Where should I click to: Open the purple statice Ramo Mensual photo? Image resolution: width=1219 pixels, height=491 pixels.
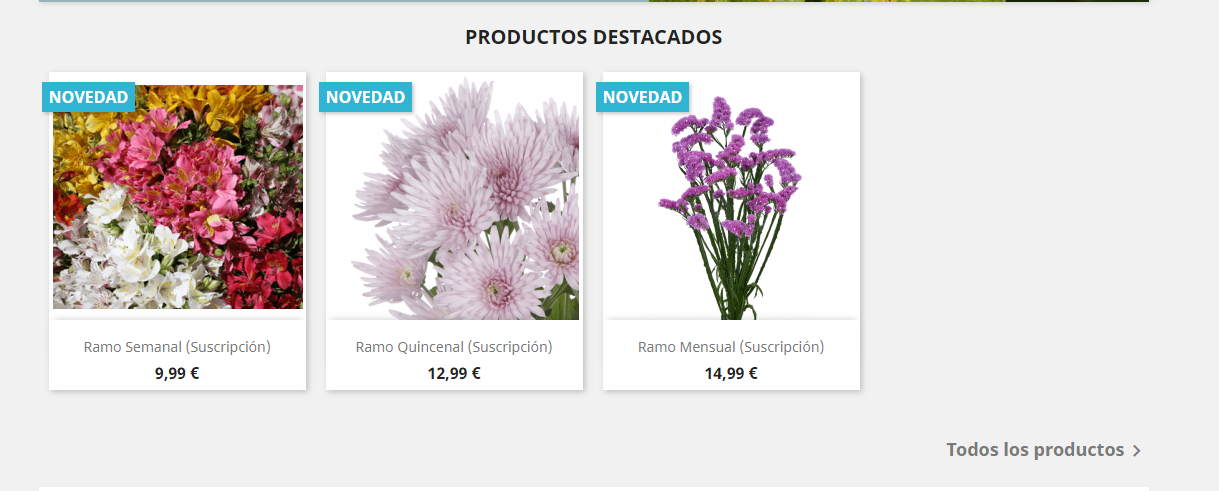click(732, 196)
